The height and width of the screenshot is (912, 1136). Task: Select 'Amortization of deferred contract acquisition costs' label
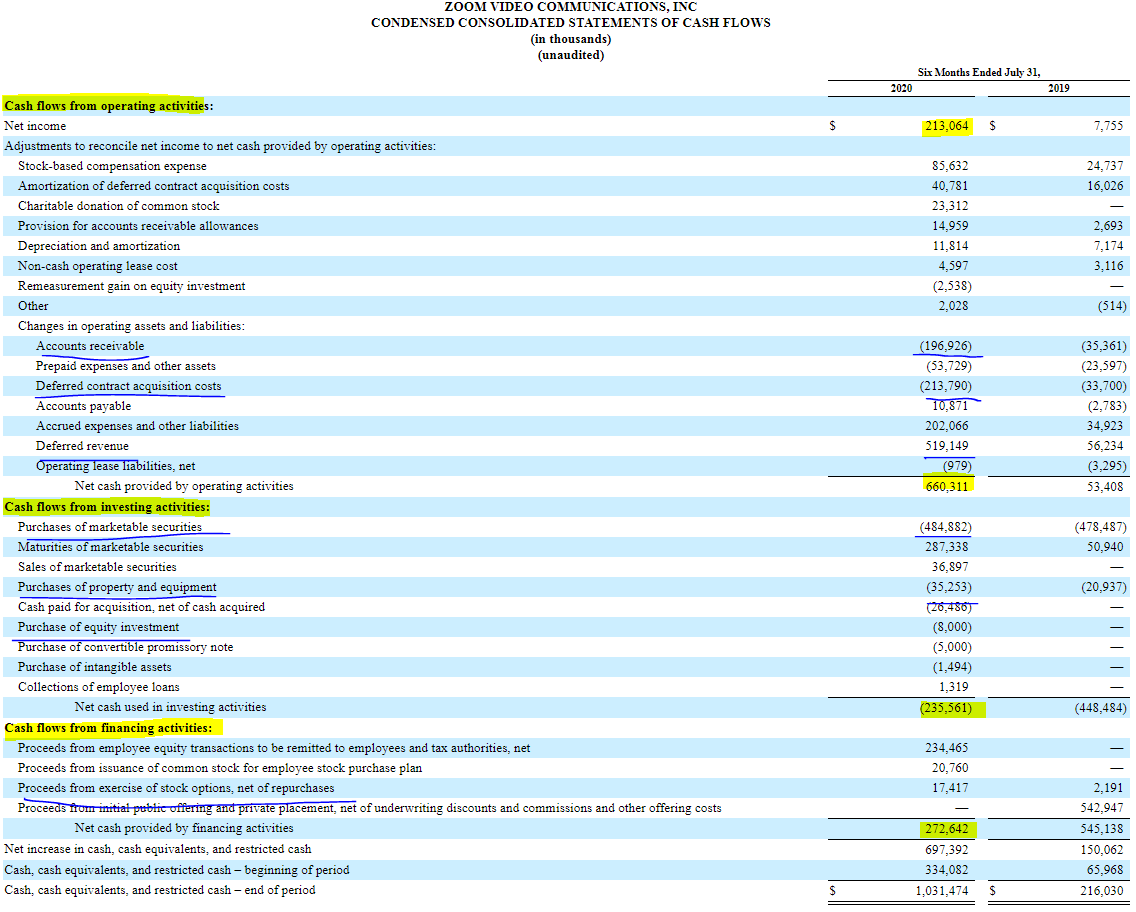point(154,186)
